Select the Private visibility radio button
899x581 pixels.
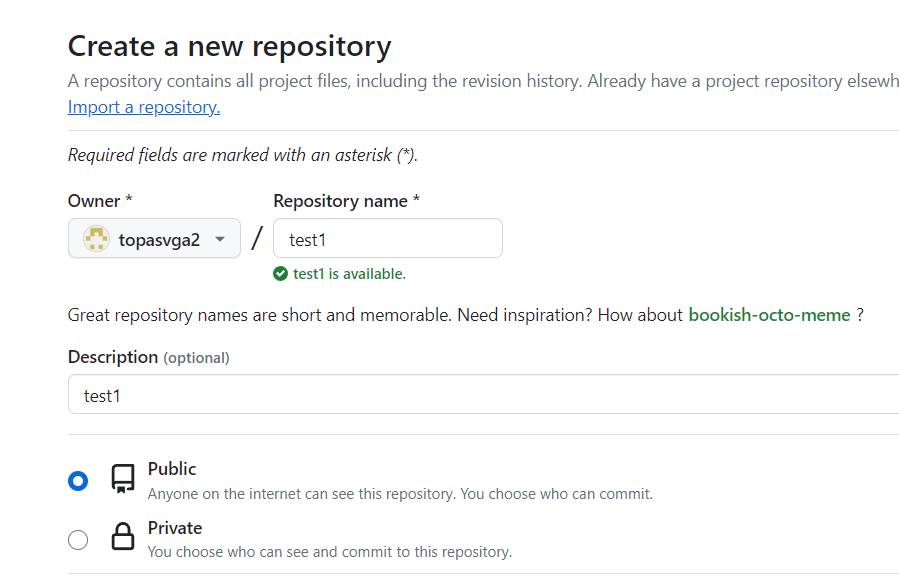click(78, 540)
